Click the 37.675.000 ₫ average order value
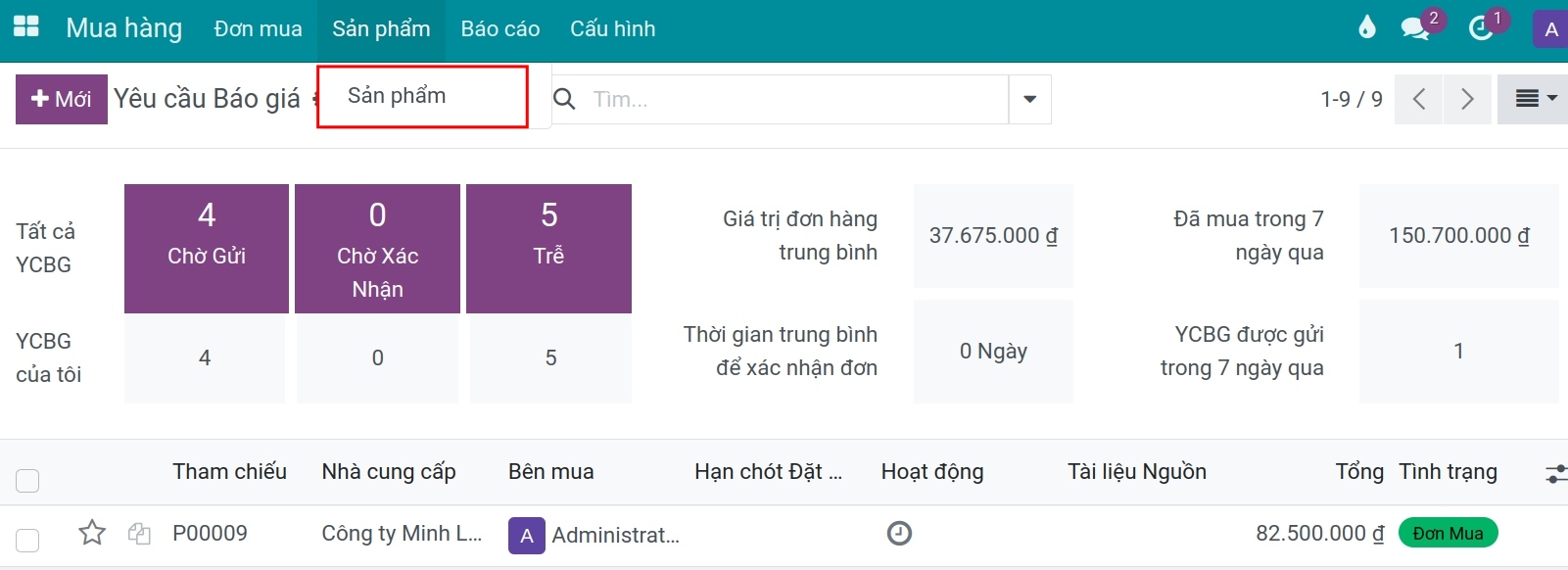Viewport: 1568px width, 570px height. [993, 236]
